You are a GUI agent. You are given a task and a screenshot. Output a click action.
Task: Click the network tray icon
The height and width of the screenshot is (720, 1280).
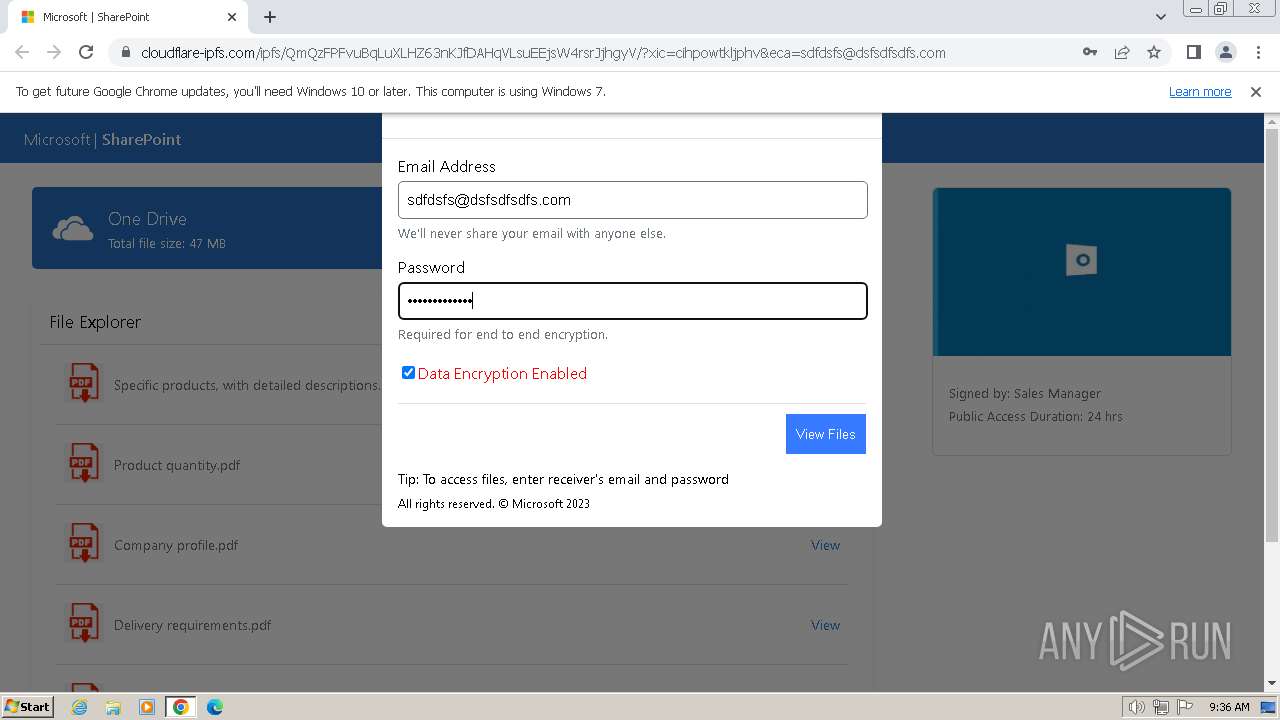point(1161,707)
